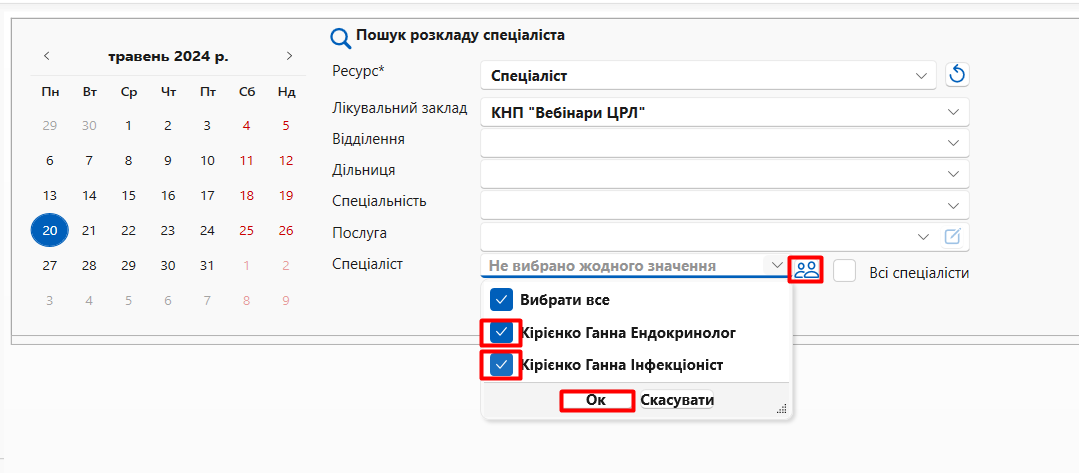The height and width of the screenshot is (473, 1079).
Task: Click the popup resize grip corner
Action: click(781, 409)
